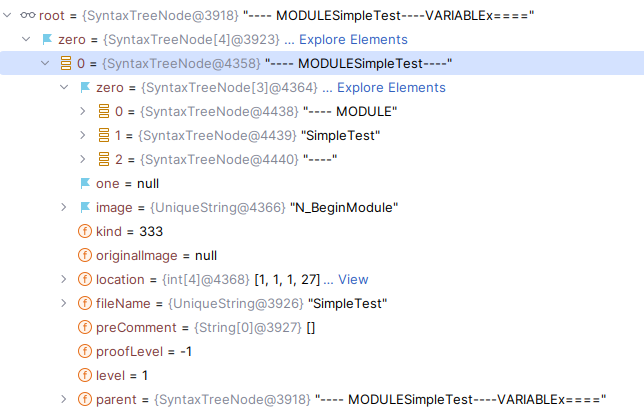Click the flag icon next to image
This screenshot has height=412, width=644.
85,207
